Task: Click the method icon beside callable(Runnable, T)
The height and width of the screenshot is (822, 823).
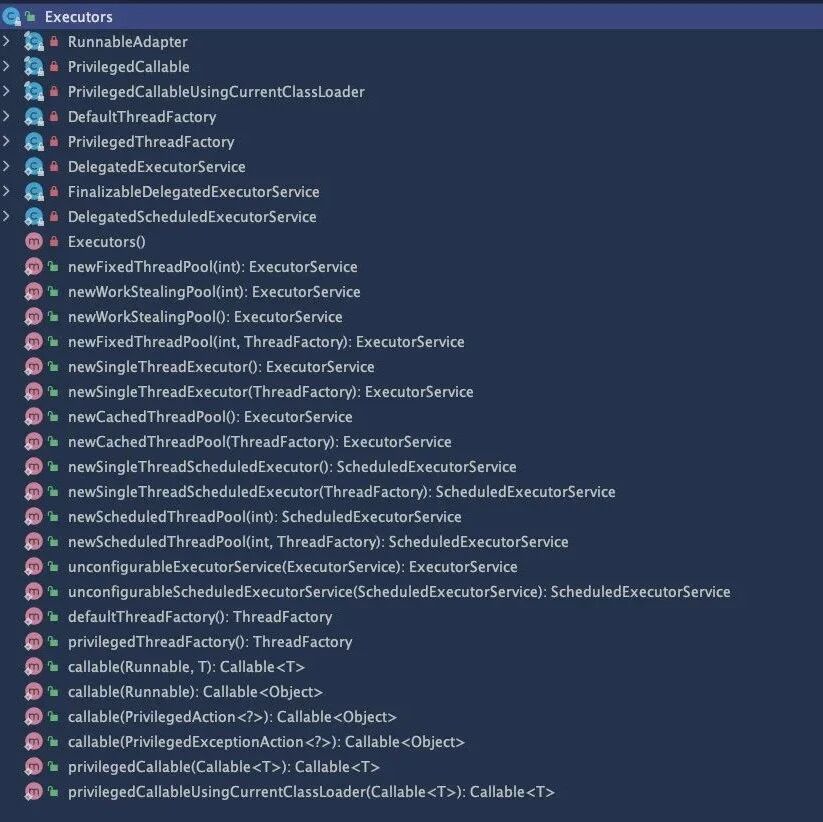Action: coord(33,667)
